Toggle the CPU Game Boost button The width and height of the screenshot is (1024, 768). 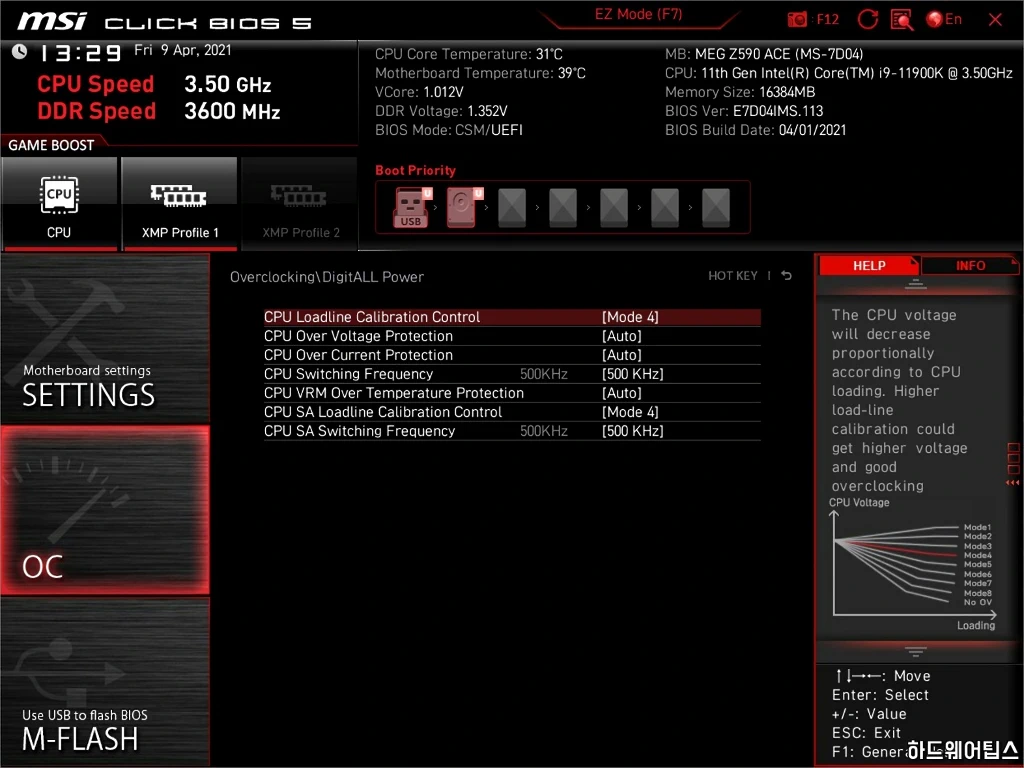[x=59, y=204]
